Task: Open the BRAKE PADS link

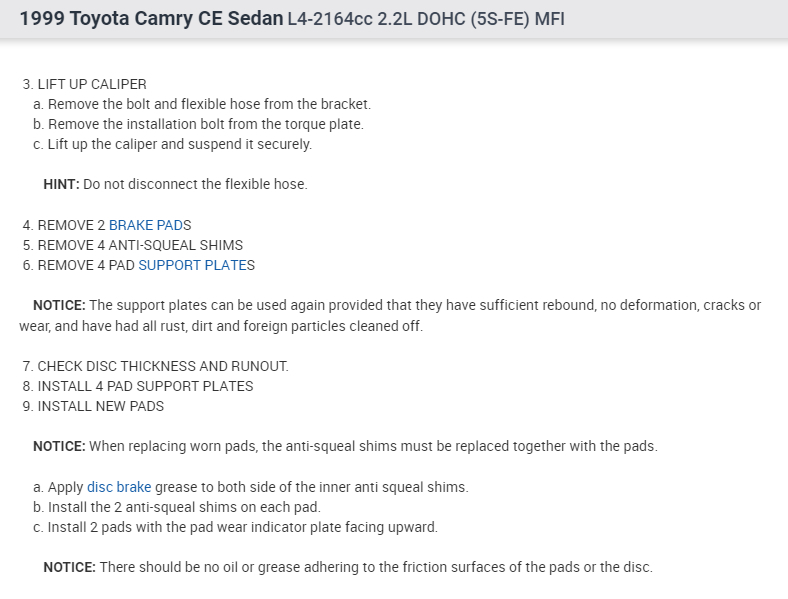Action: pyautogui.click(x=146, y=225)
